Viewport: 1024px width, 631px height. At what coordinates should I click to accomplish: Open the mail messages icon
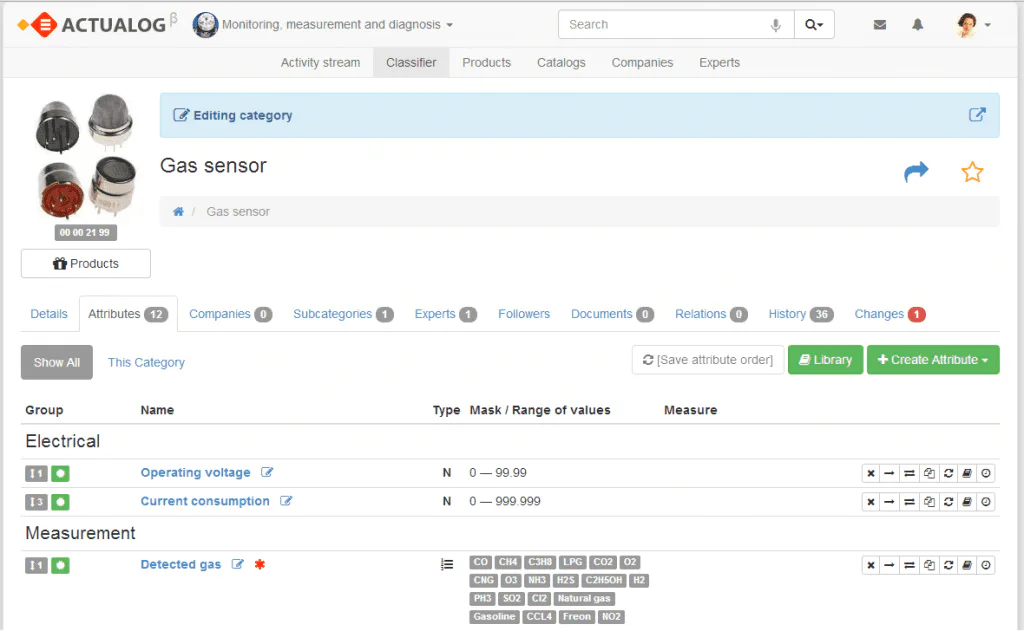tap(880, 25)
